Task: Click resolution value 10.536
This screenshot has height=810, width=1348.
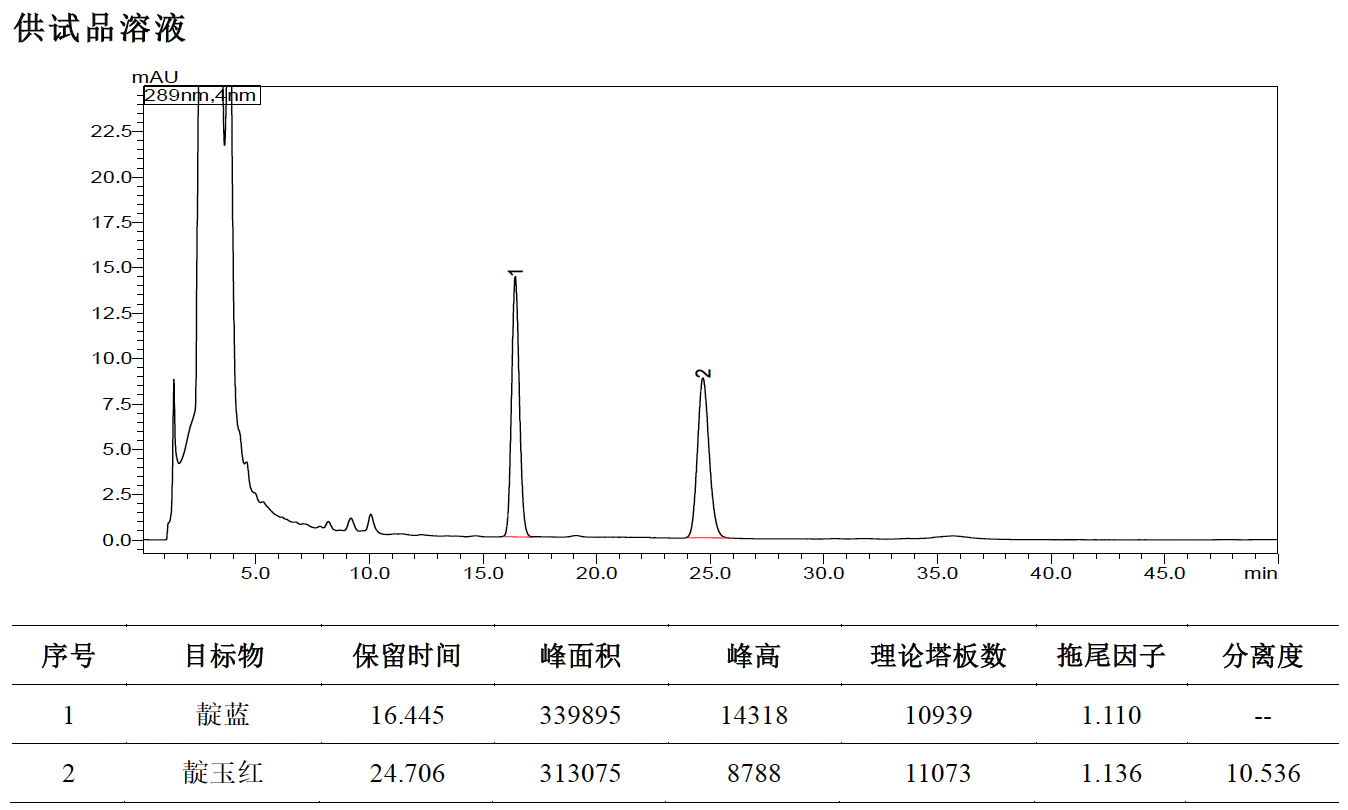Action: coord(1263,774)
